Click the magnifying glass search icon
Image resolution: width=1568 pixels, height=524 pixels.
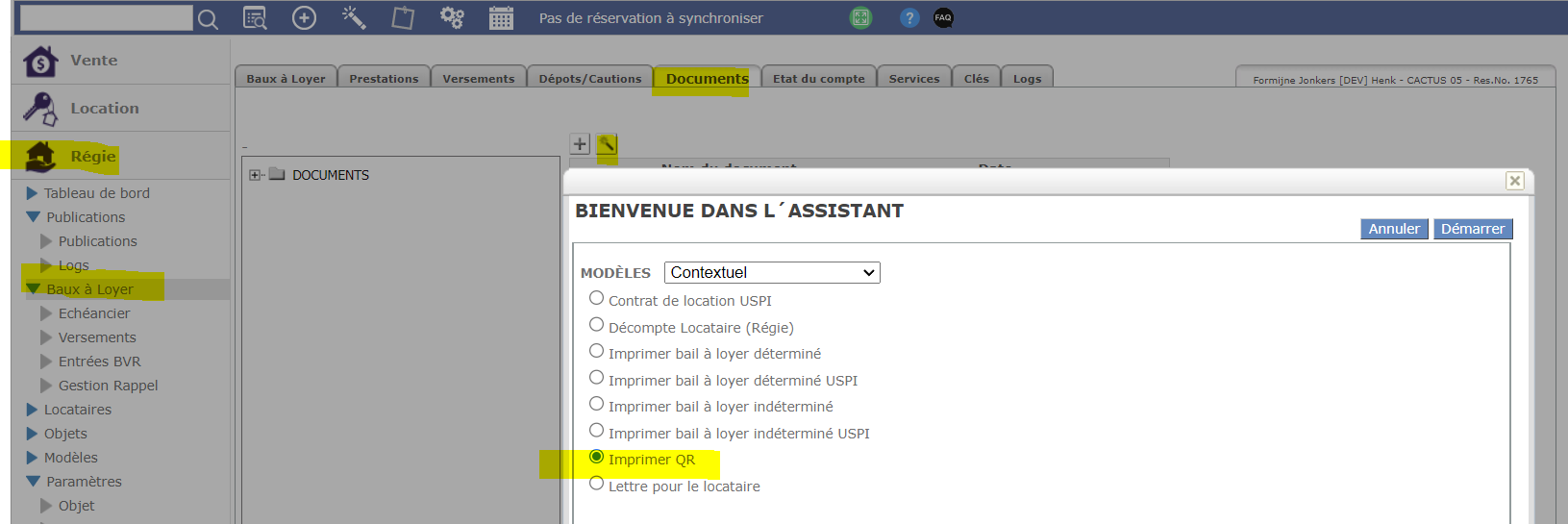[x=208, y=18]
